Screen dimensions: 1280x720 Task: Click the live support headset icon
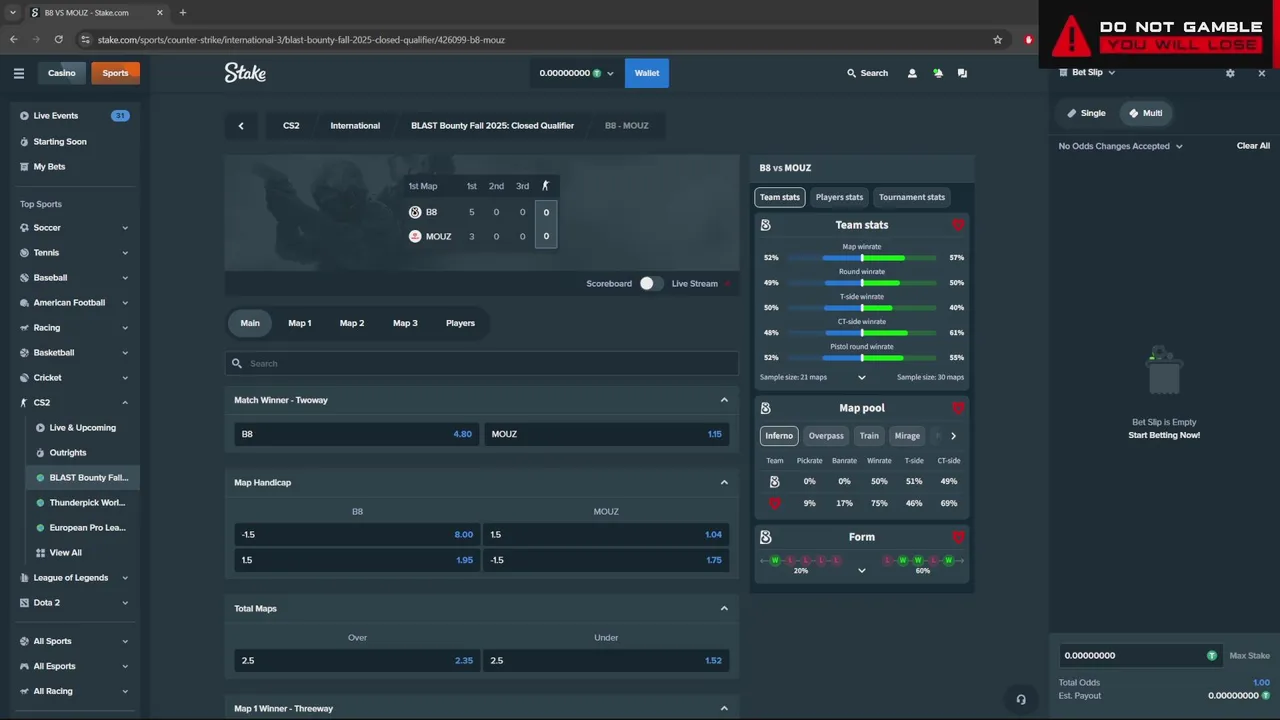pos(1021,700)
